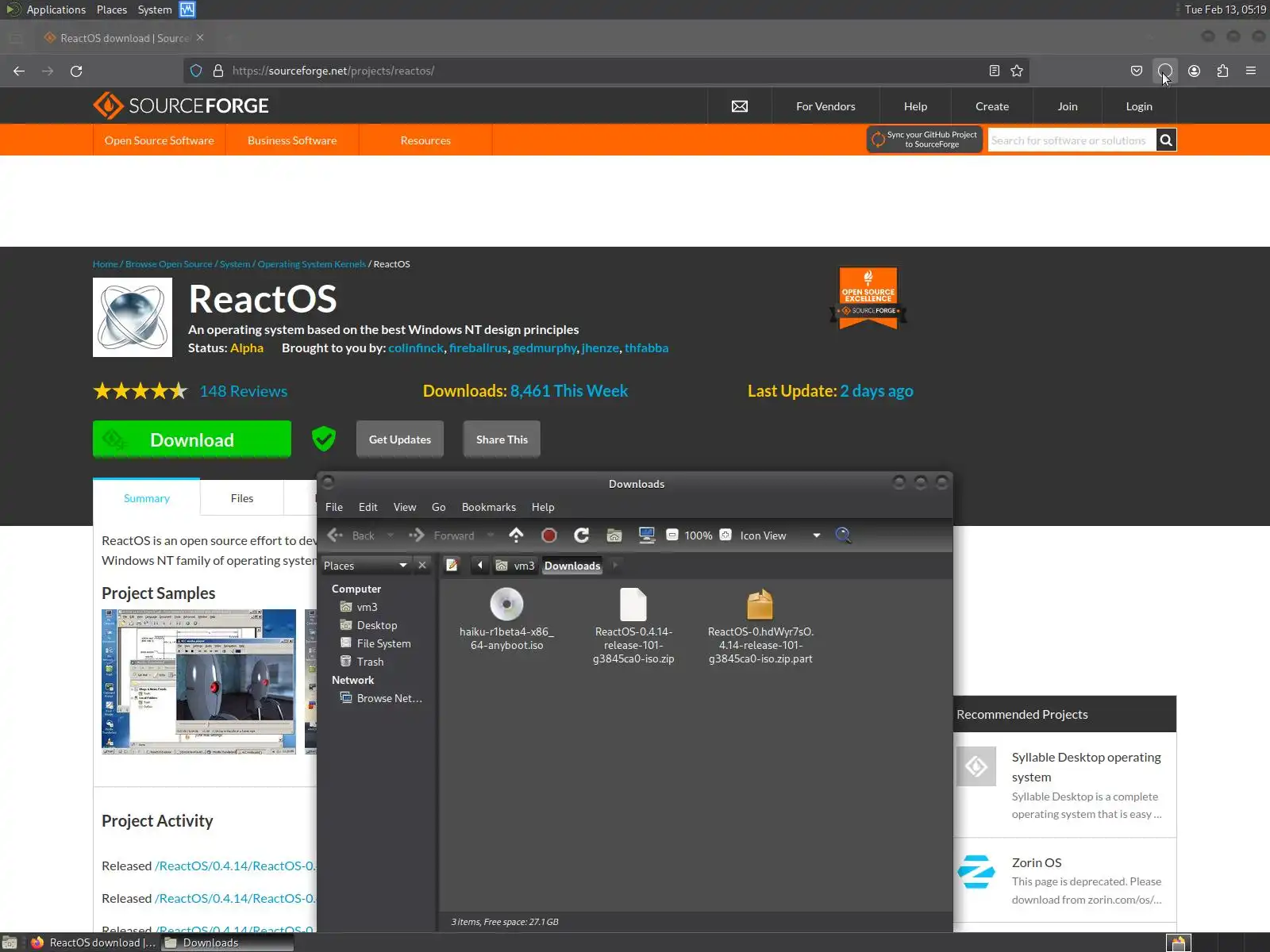
Task: Select the haiku-r1beta4 anyboot.iso file
Action: point(506,620)
